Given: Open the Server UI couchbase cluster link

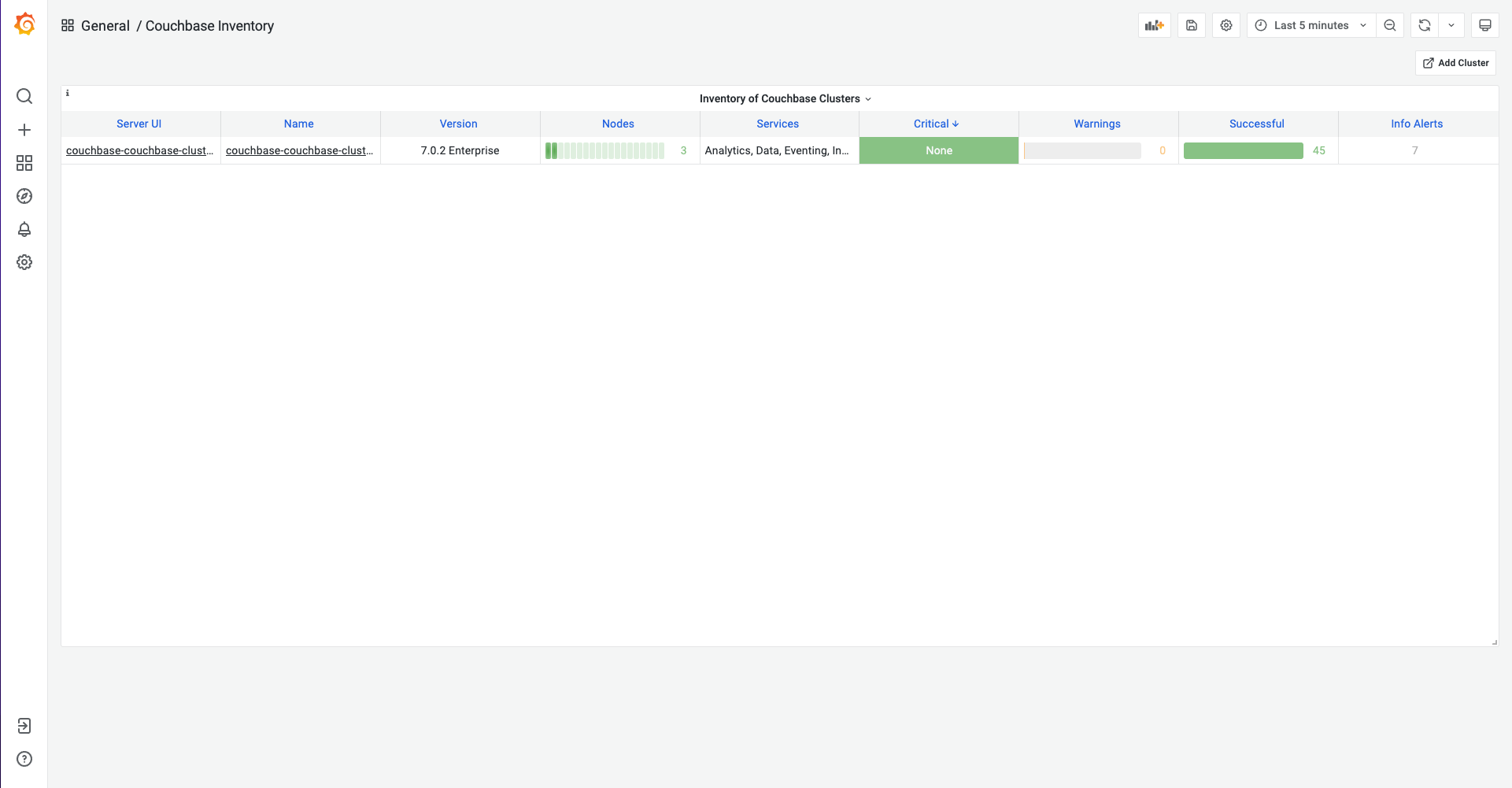Looking at the screenshot, I should coord(139,150).
